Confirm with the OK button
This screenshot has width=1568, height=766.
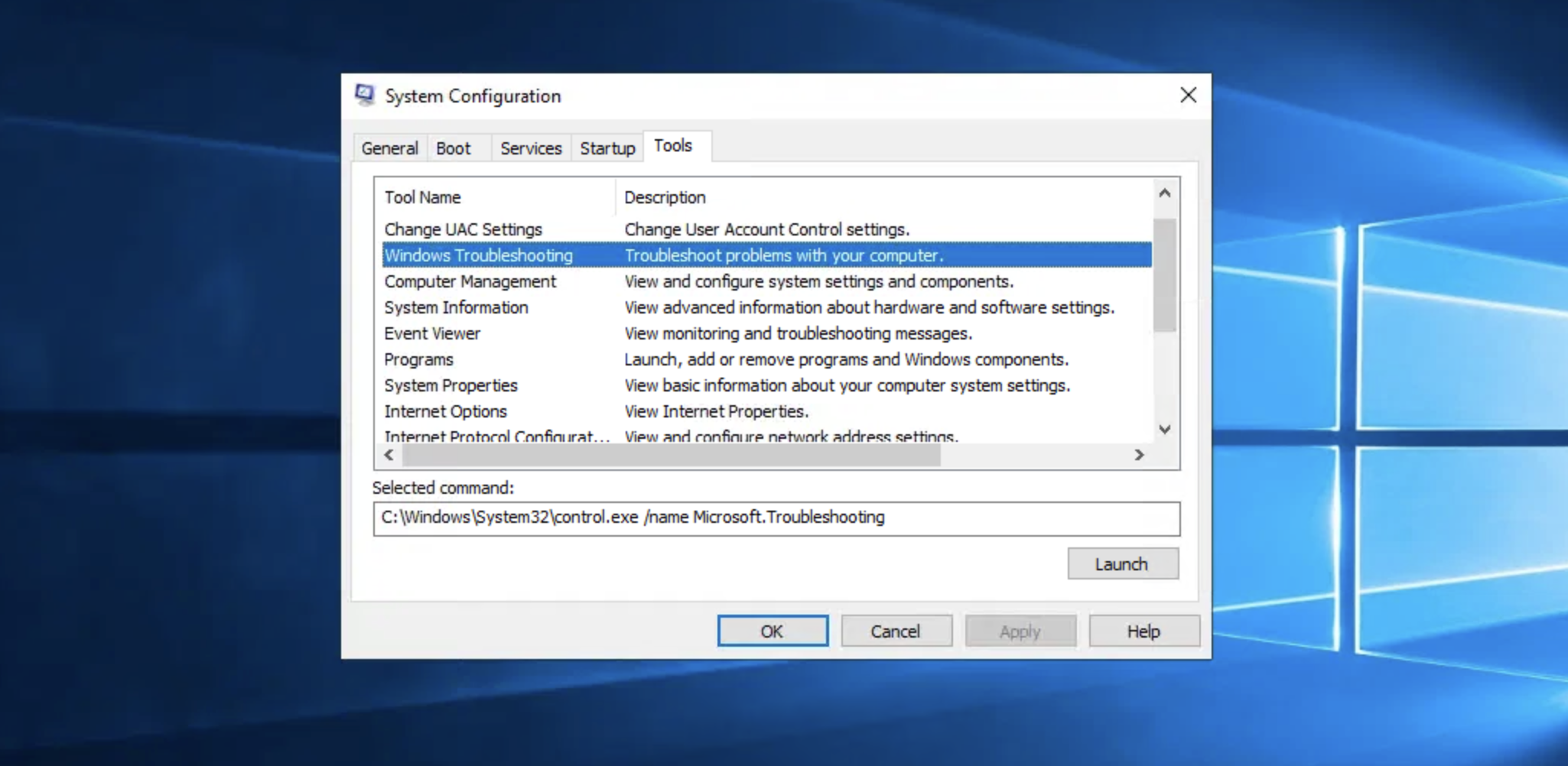(772, 631)
